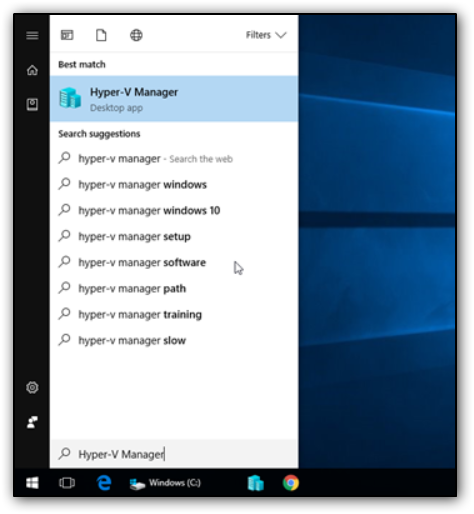Choose 'hyper-v manager windows' suggestion

(x=174, y=185)
